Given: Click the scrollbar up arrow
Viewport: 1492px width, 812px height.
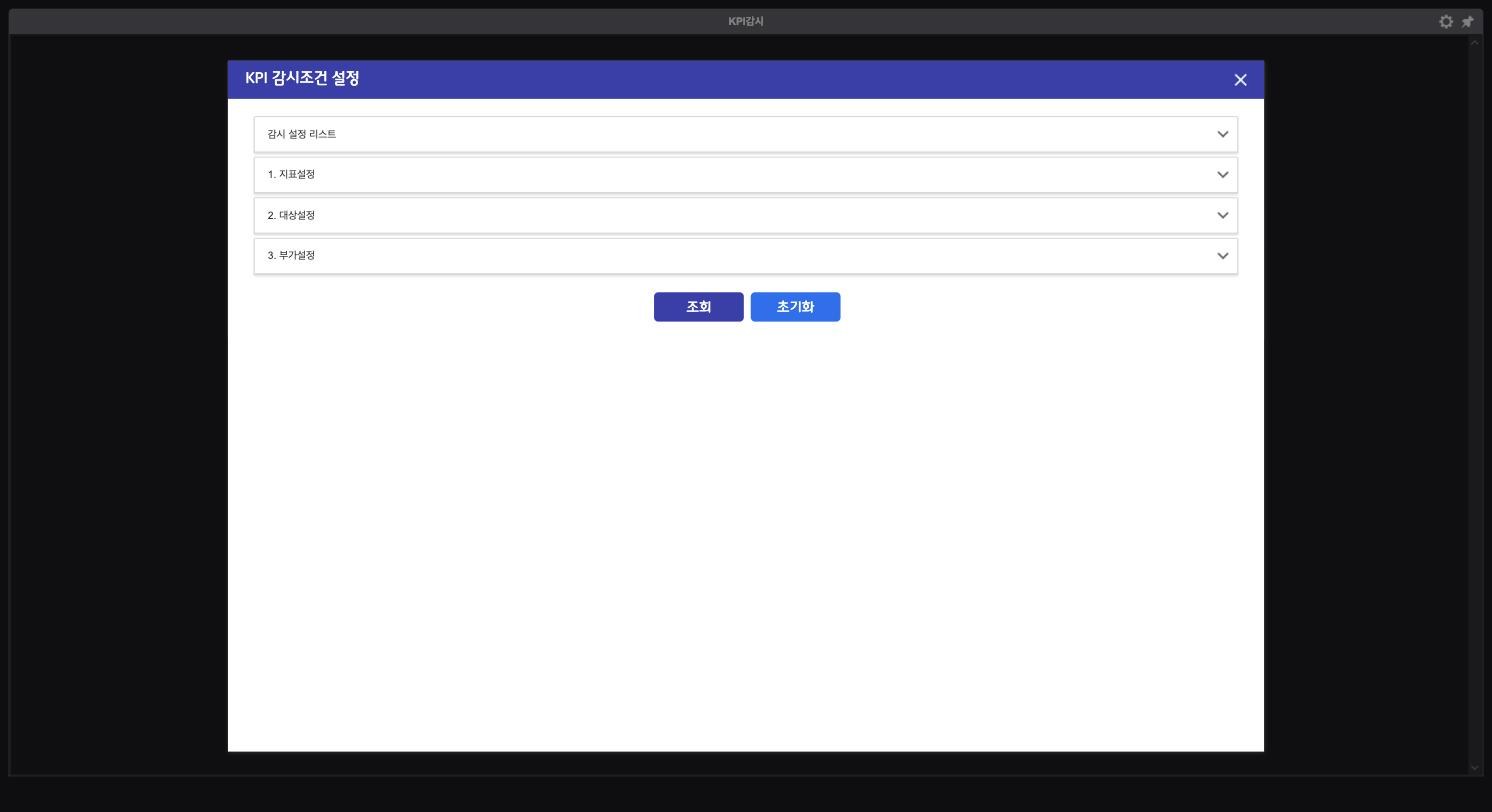Looking at the screenshot, I should (x=1474, y=42).
